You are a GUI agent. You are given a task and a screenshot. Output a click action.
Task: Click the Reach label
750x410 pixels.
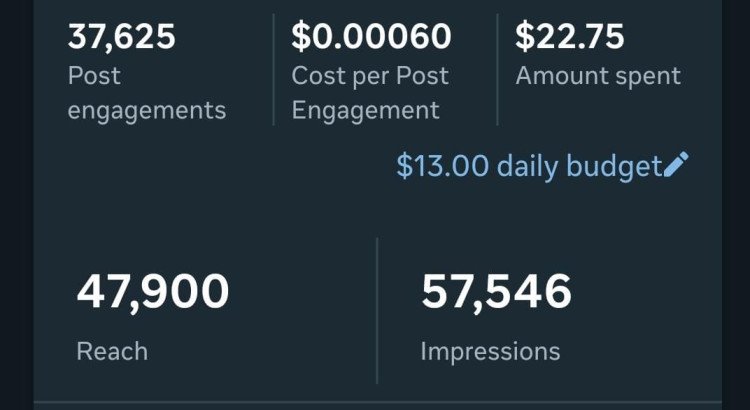click(112, 352)
